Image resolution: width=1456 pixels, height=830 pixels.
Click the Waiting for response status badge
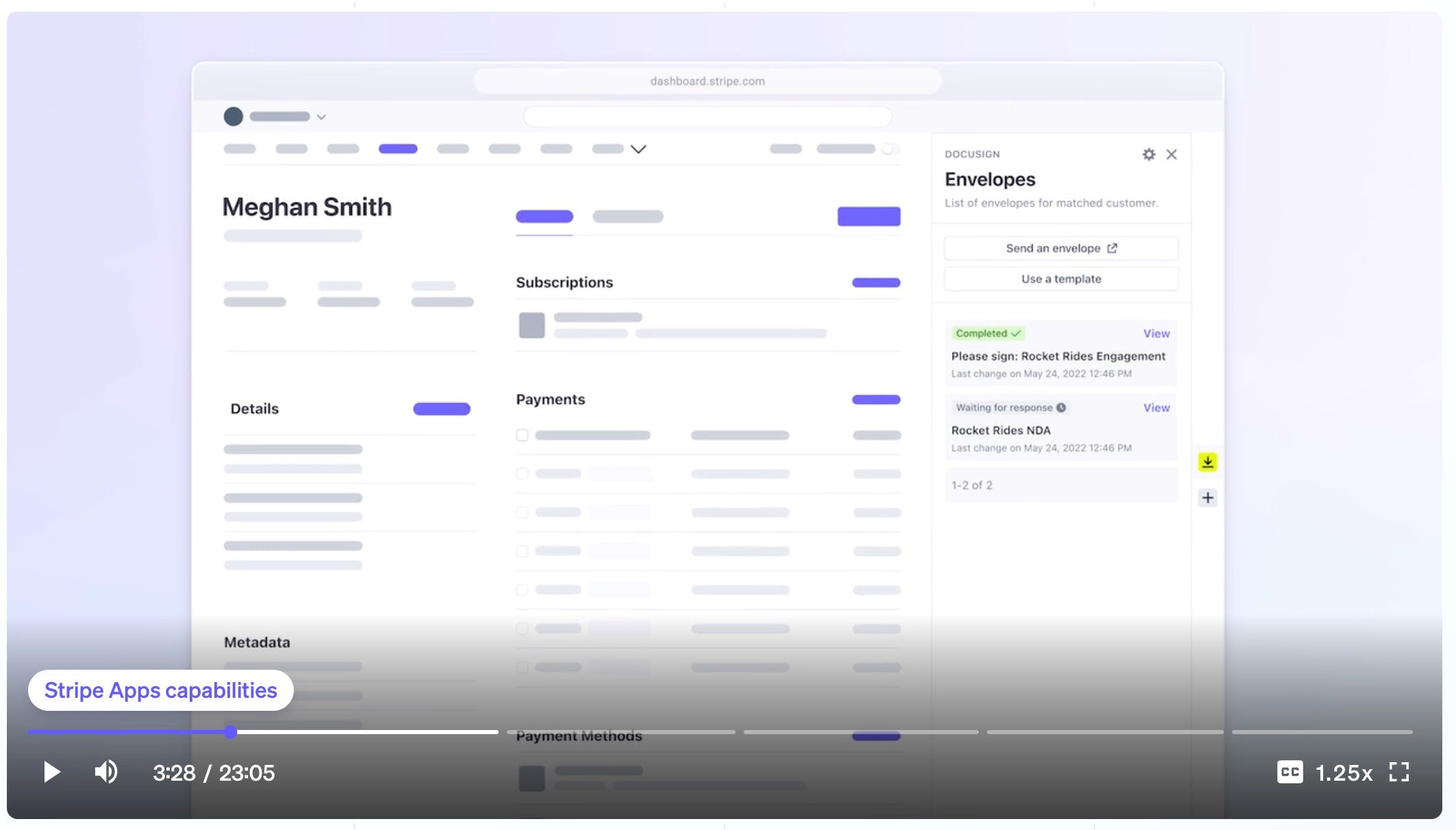point(1010,407)
